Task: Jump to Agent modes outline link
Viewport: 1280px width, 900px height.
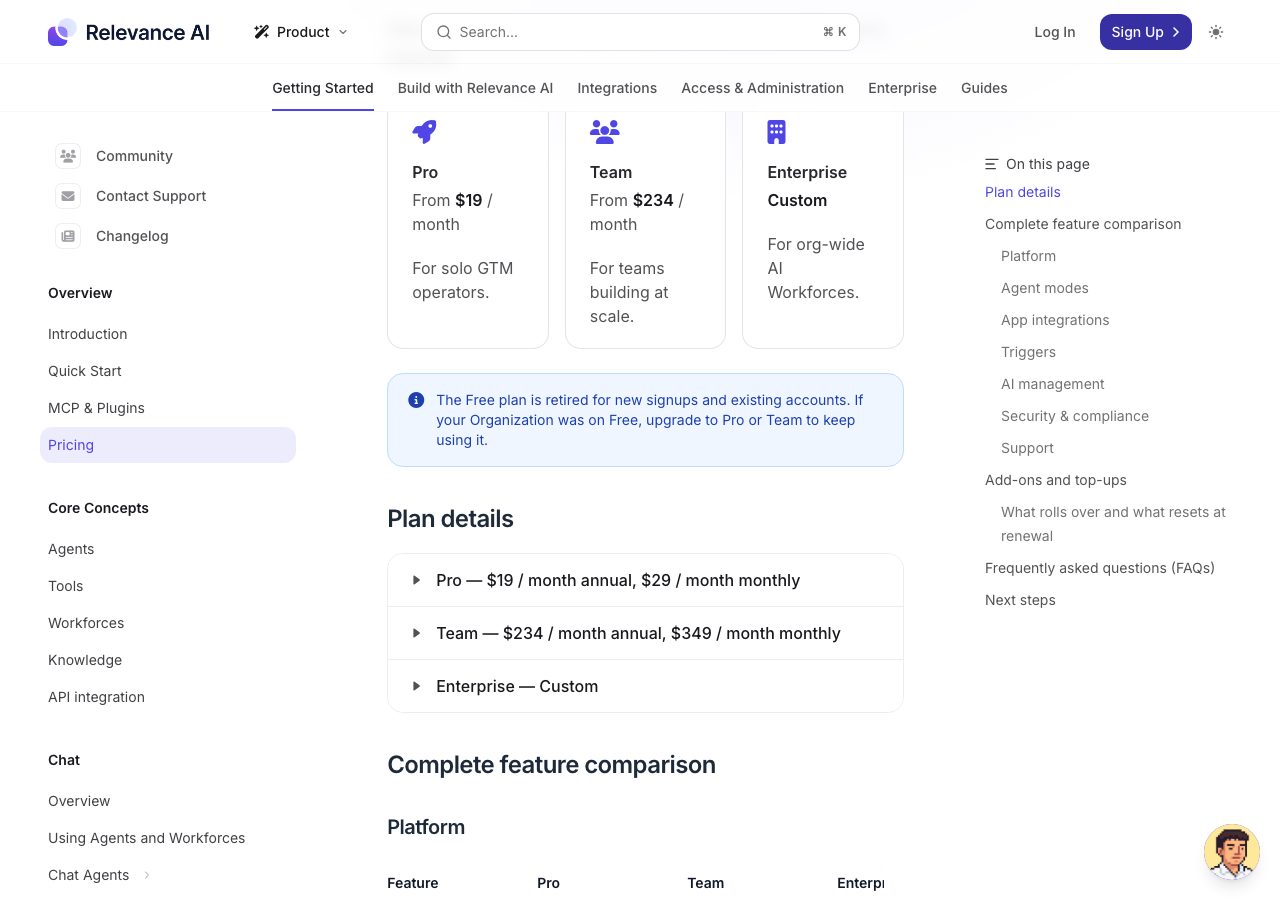Action: (1044, 288)
